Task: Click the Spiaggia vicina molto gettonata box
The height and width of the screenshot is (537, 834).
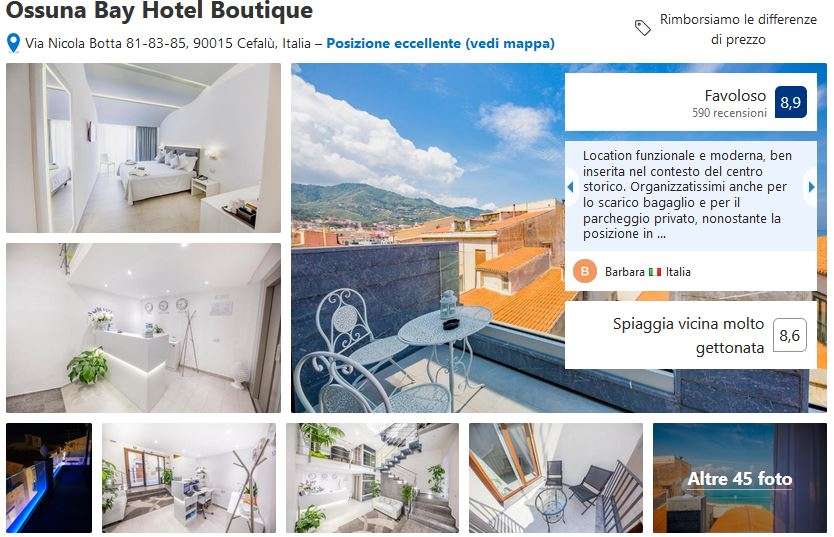Action: pos(691,335)
